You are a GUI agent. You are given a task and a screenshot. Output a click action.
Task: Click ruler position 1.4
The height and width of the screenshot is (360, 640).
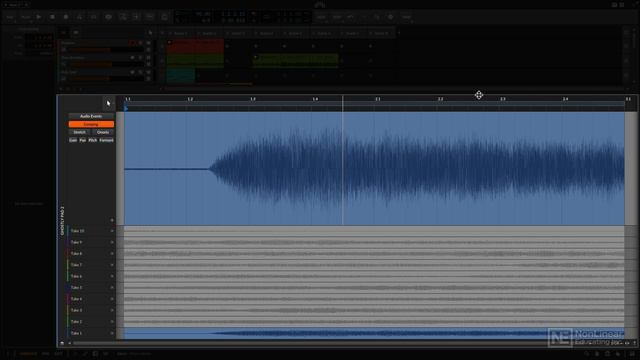pos(315,99)
